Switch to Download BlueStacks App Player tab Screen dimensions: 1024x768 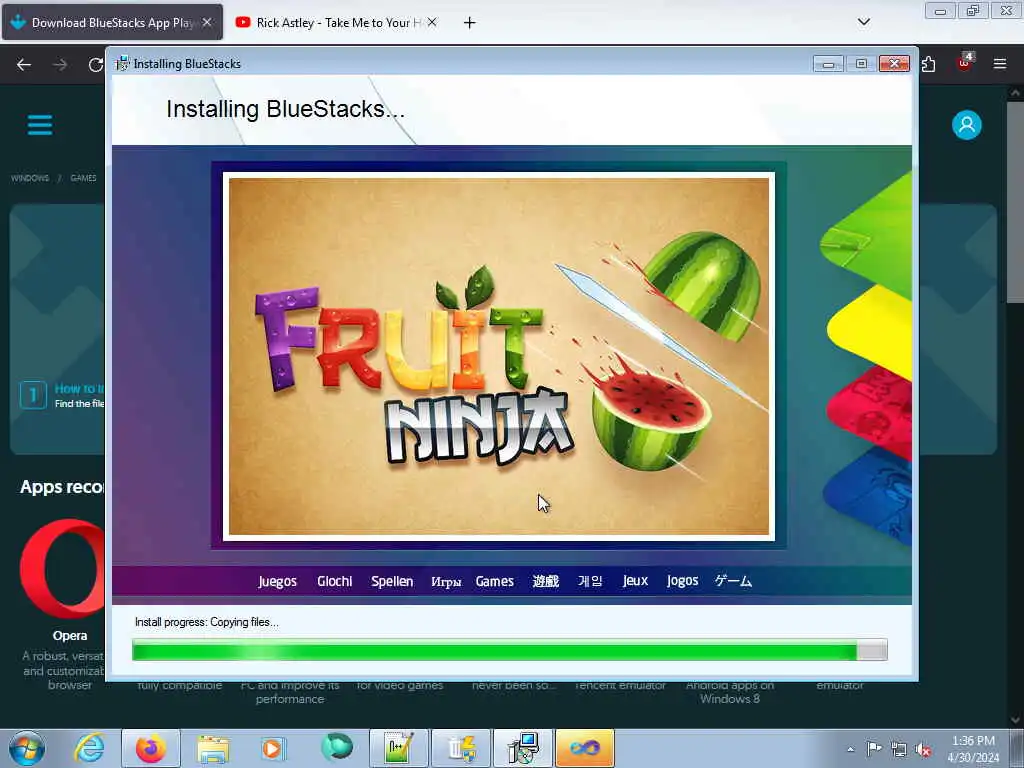click(112, 23)
